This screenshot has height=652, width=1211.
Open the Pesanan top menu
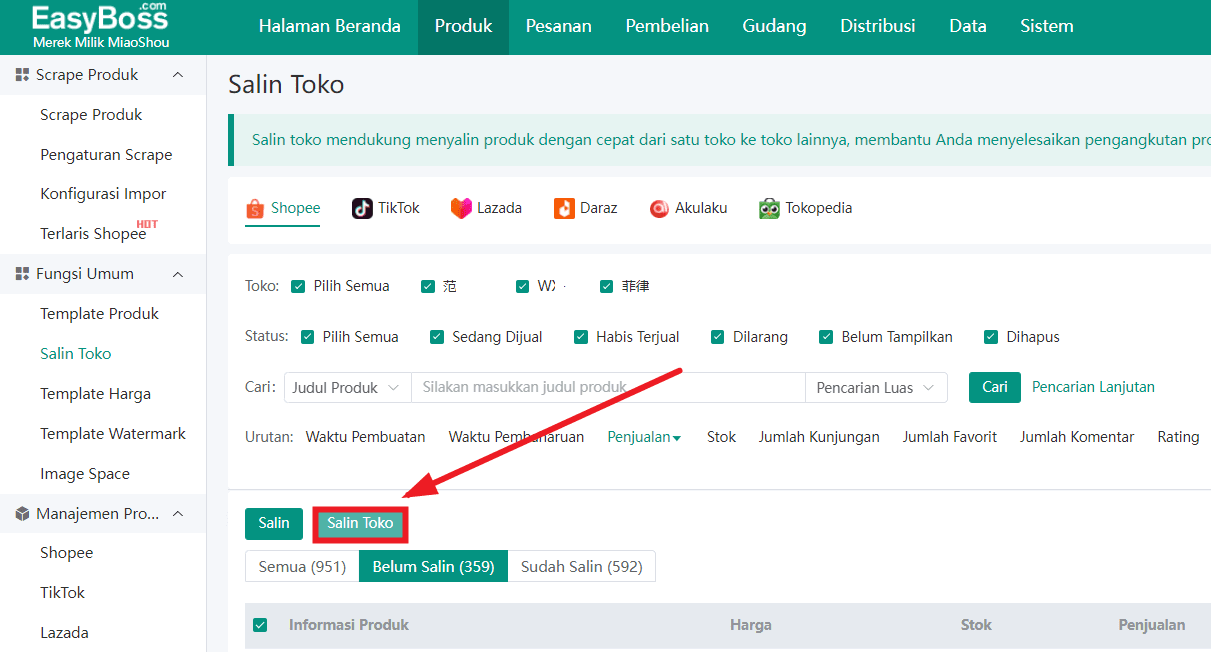tap(558, 26)
